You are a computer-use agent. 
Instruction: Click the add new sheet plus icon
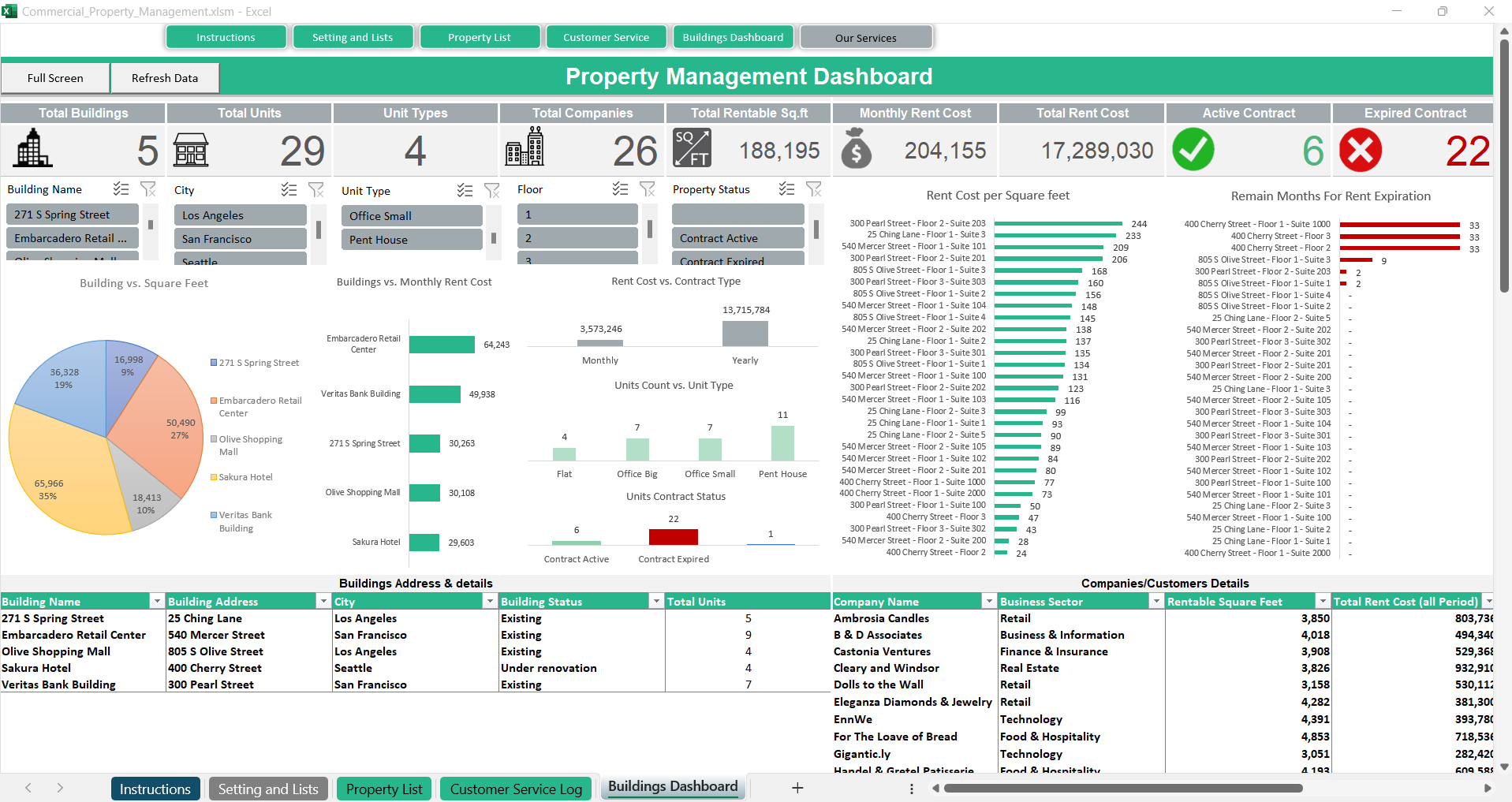point(797,788)
